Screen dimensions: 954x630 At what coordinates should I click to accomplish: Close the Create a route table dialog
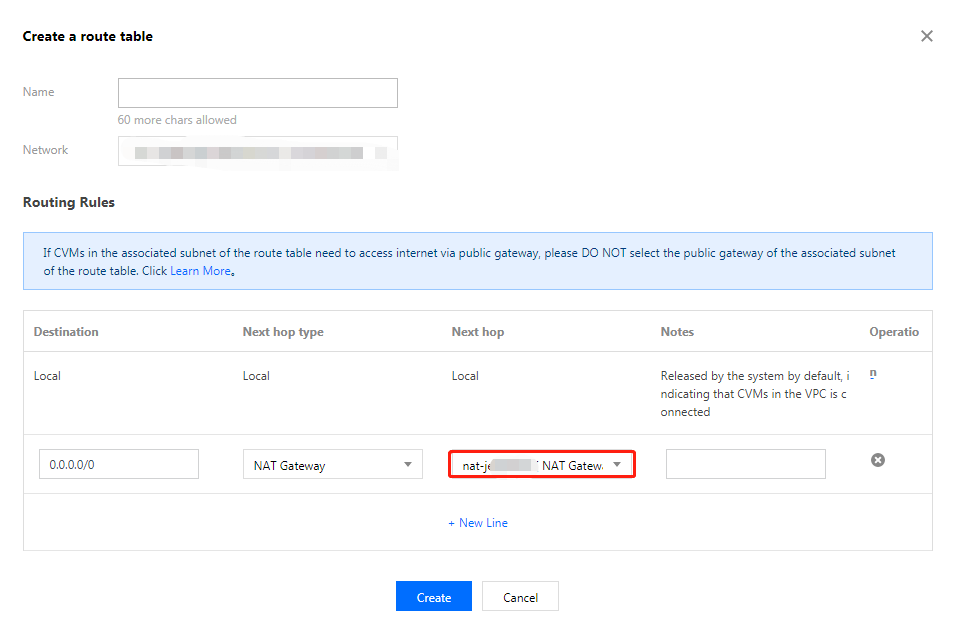926,36
